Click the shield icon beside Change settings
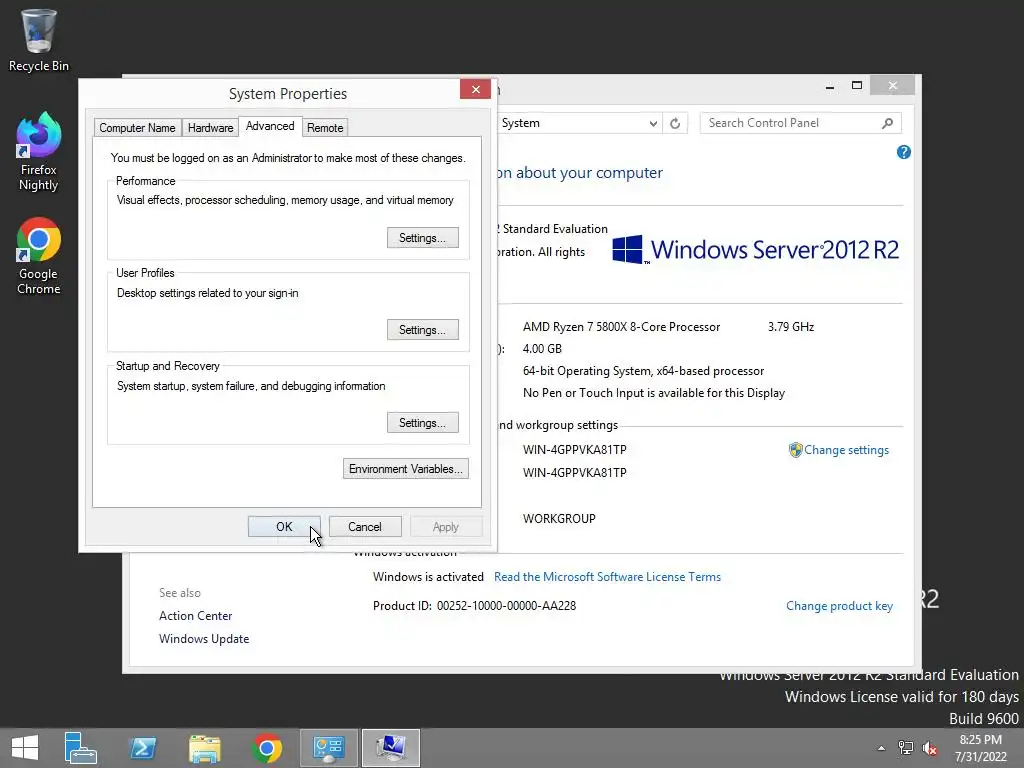Image resolution: width=1024 pixels, height=768 pixels. 795,449
